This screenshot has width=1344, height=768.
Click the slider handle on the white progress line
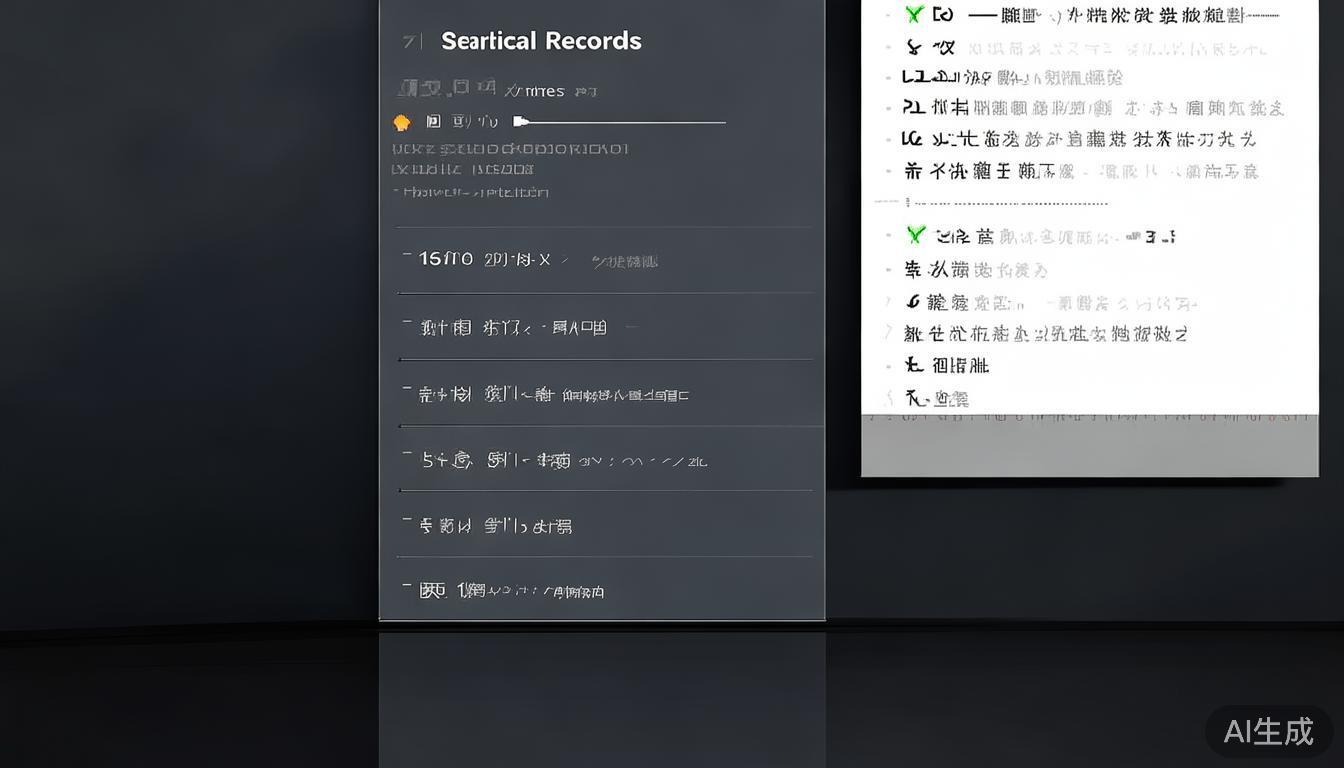click(x=520, y=121)
